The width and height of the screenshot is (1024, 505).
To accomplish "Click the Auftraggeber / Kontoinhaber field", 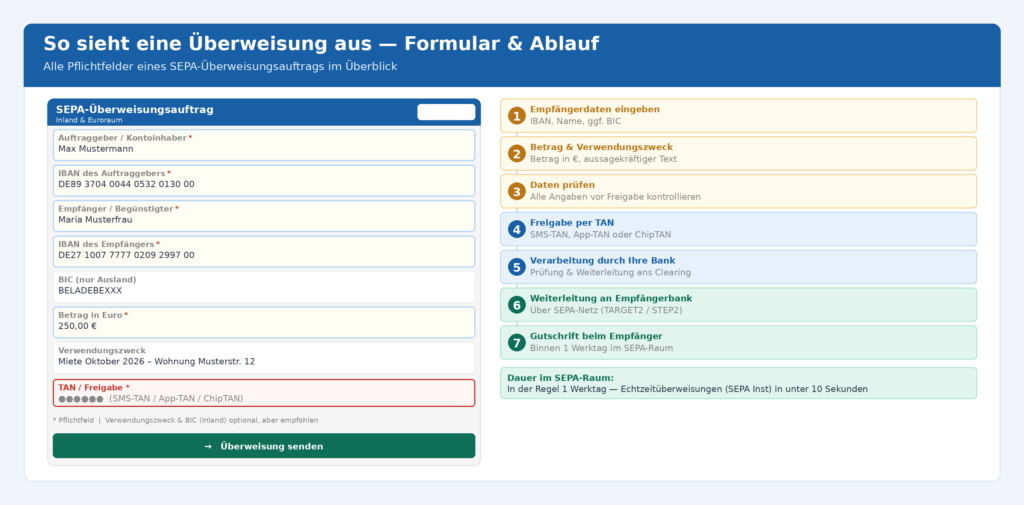I will click(x=264, y=145).
